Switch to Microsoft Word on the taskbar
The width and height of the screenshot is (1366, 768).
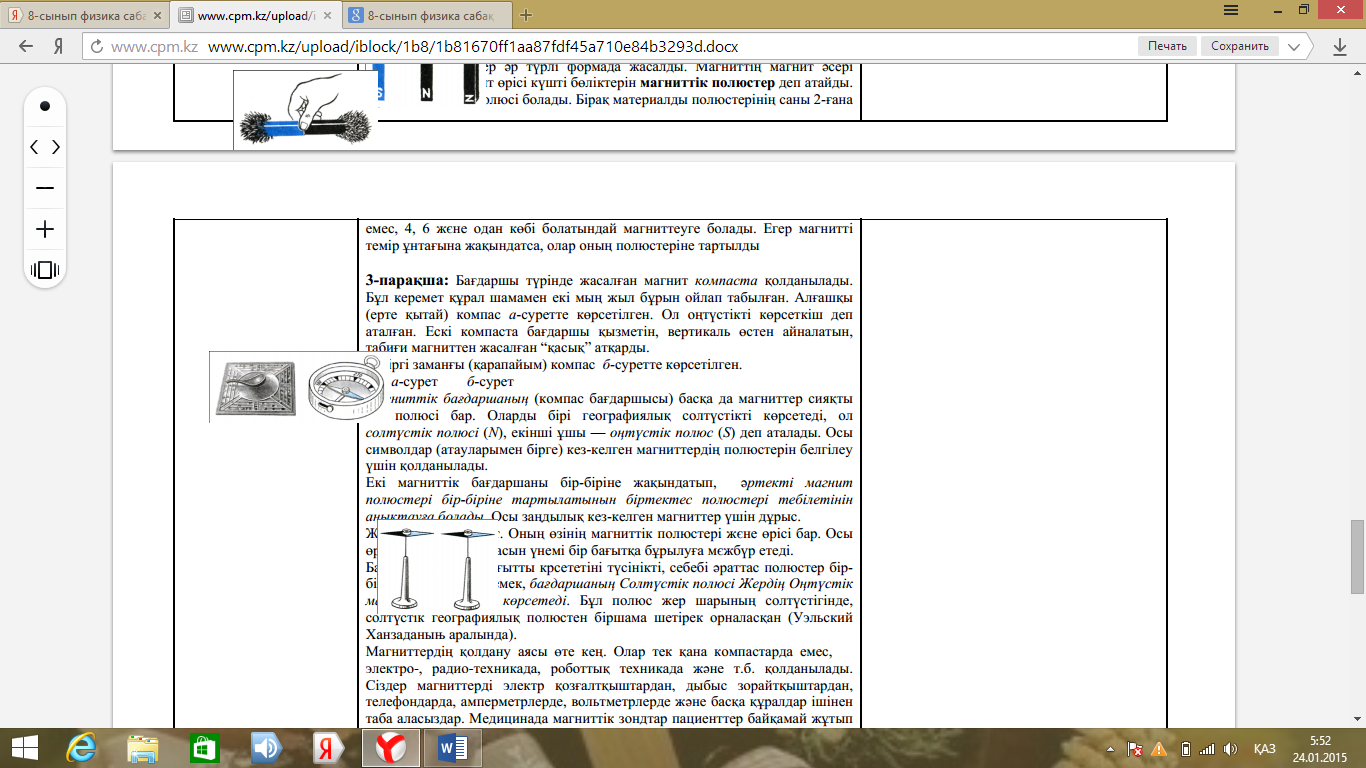tap(452, 748)
